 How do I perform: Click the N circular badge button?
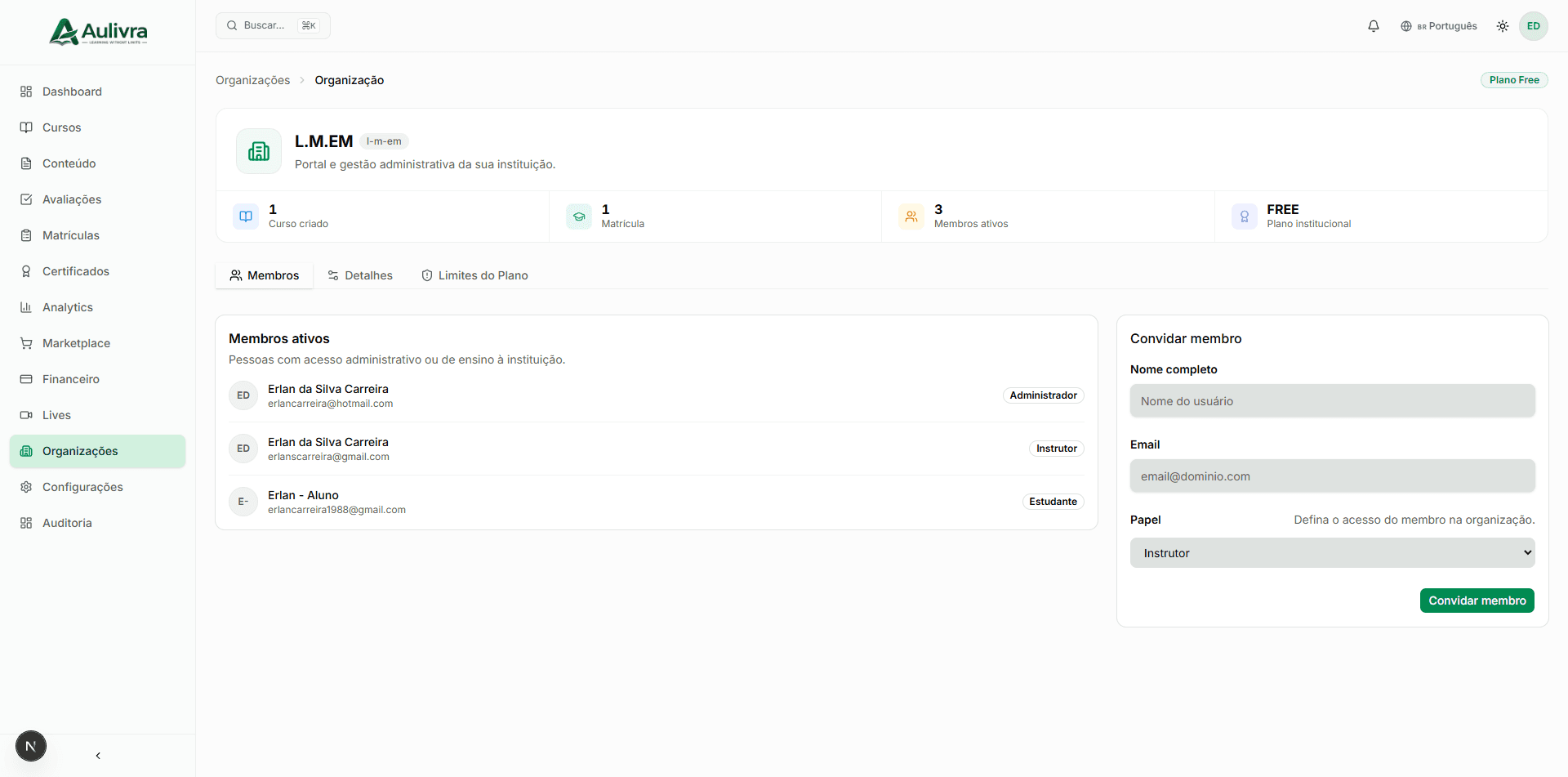[31, 746]
